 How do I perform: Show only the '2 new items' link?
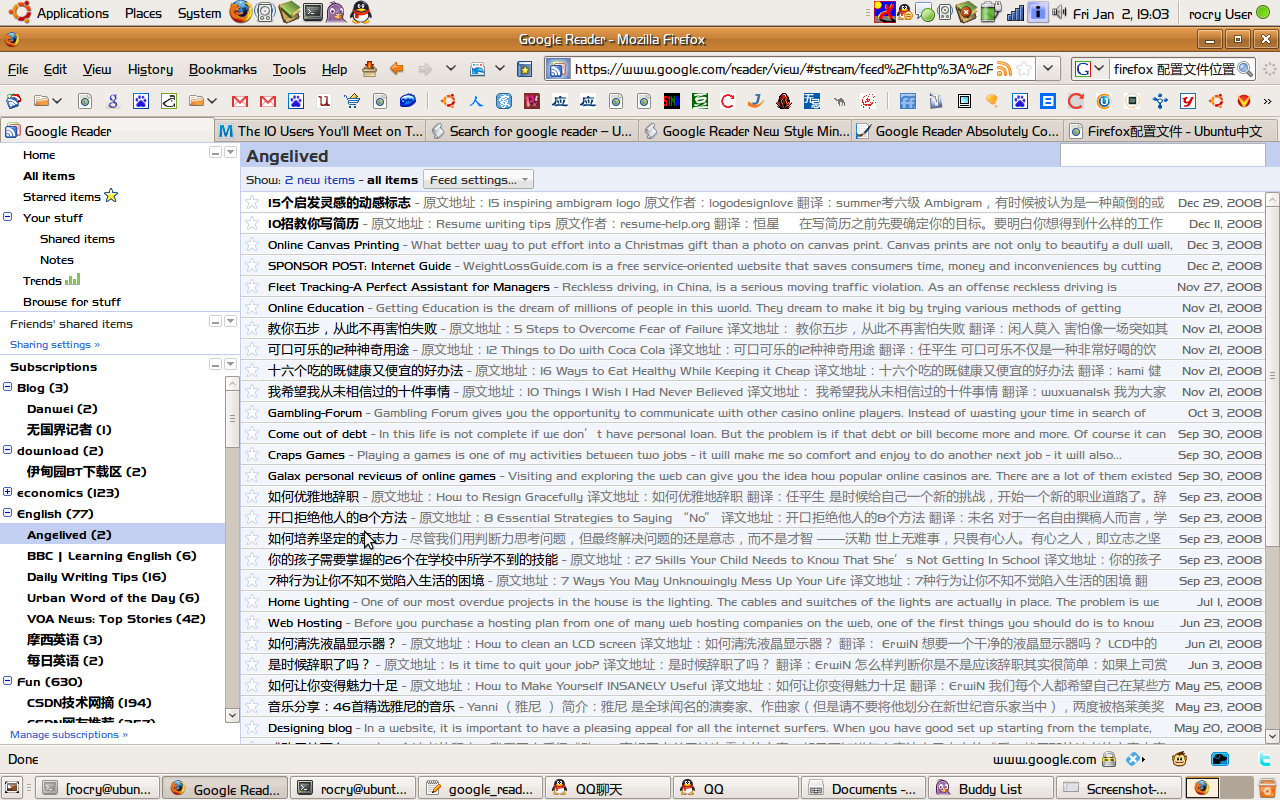[319, 180]
